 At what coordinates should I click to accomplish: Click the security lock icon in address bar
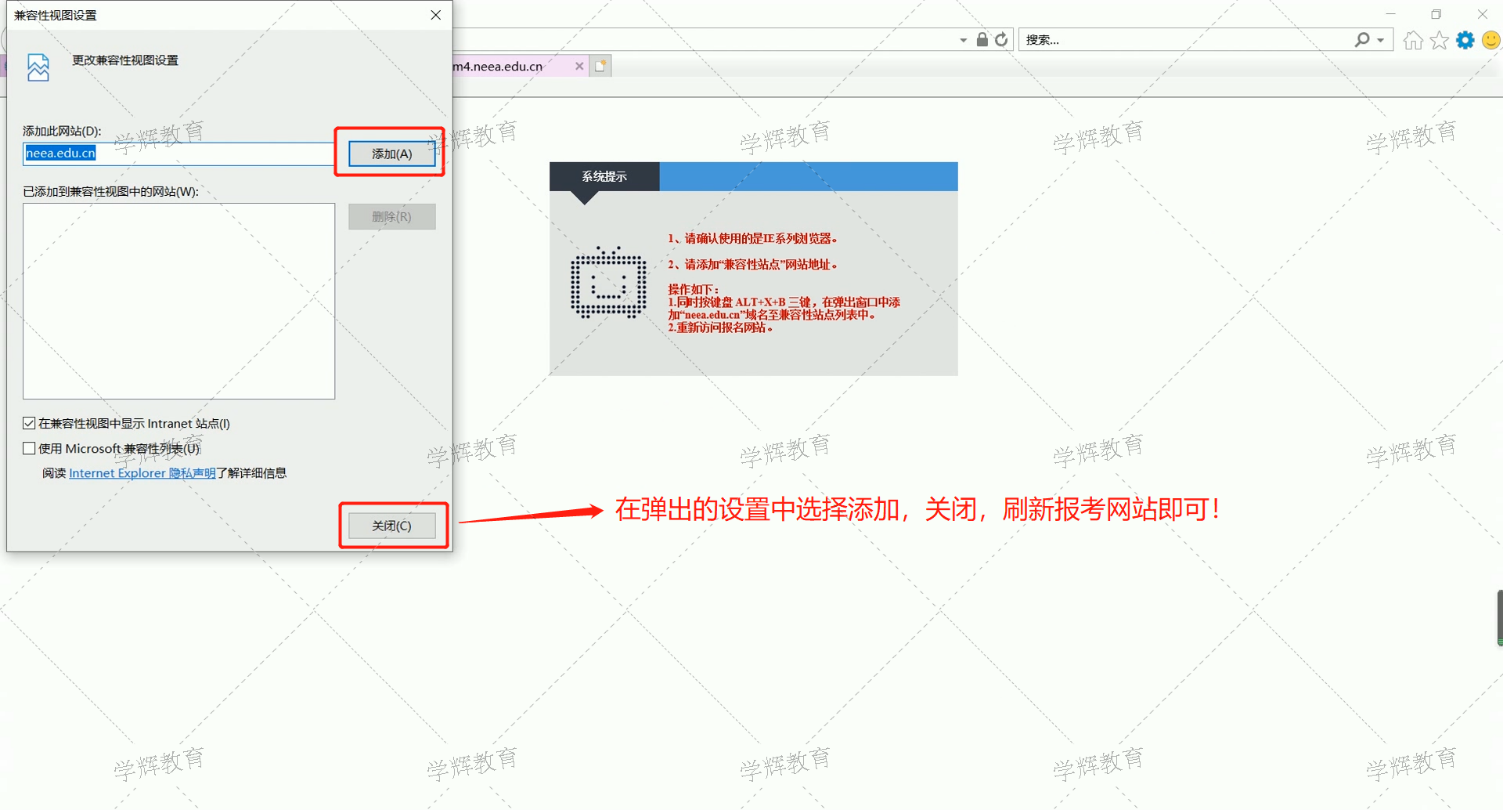point(982,40)
